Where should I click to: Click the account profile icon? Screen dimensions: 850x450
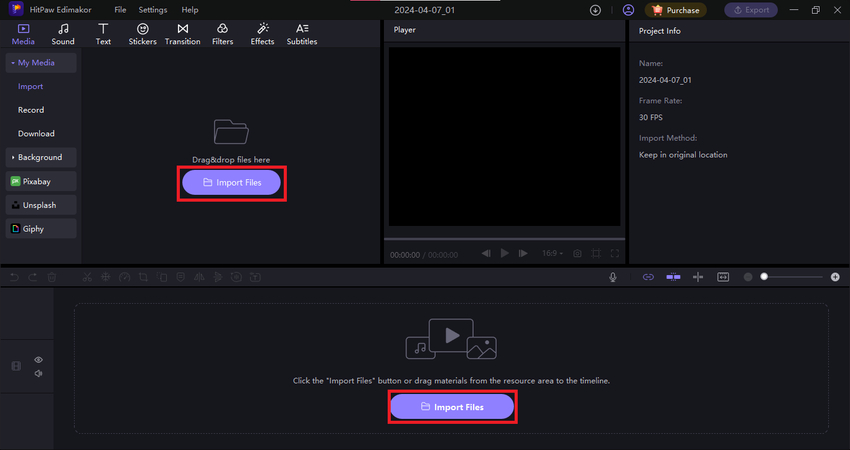coord(627,10)
